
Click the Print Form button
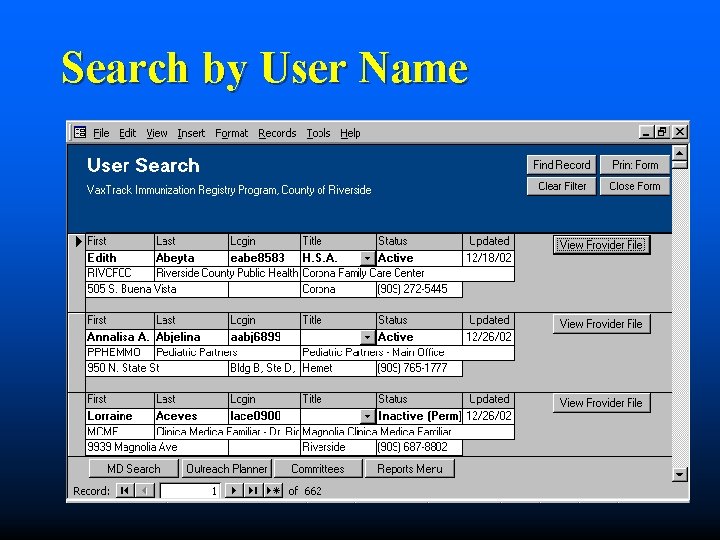635,165
